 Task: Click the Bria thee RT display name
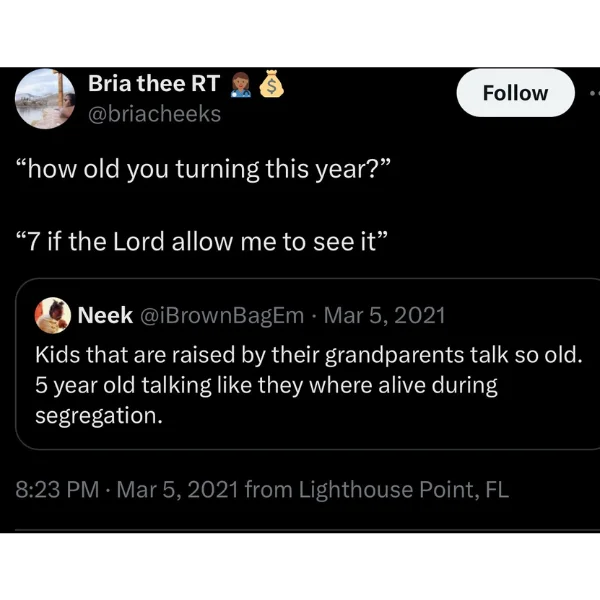[x=154, y=83]
